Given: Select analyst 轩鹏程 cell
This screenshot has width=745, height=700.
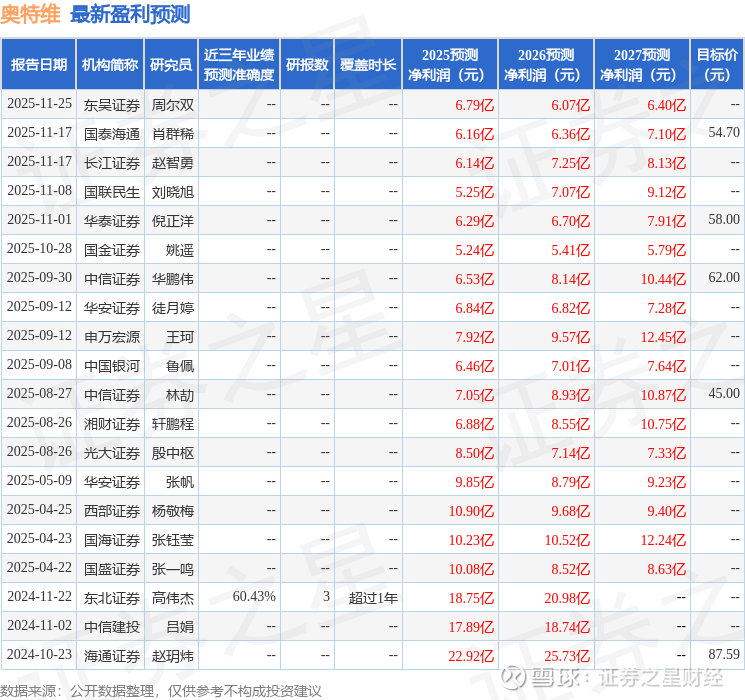Looking at the screenshot, I should click(172, 424).
